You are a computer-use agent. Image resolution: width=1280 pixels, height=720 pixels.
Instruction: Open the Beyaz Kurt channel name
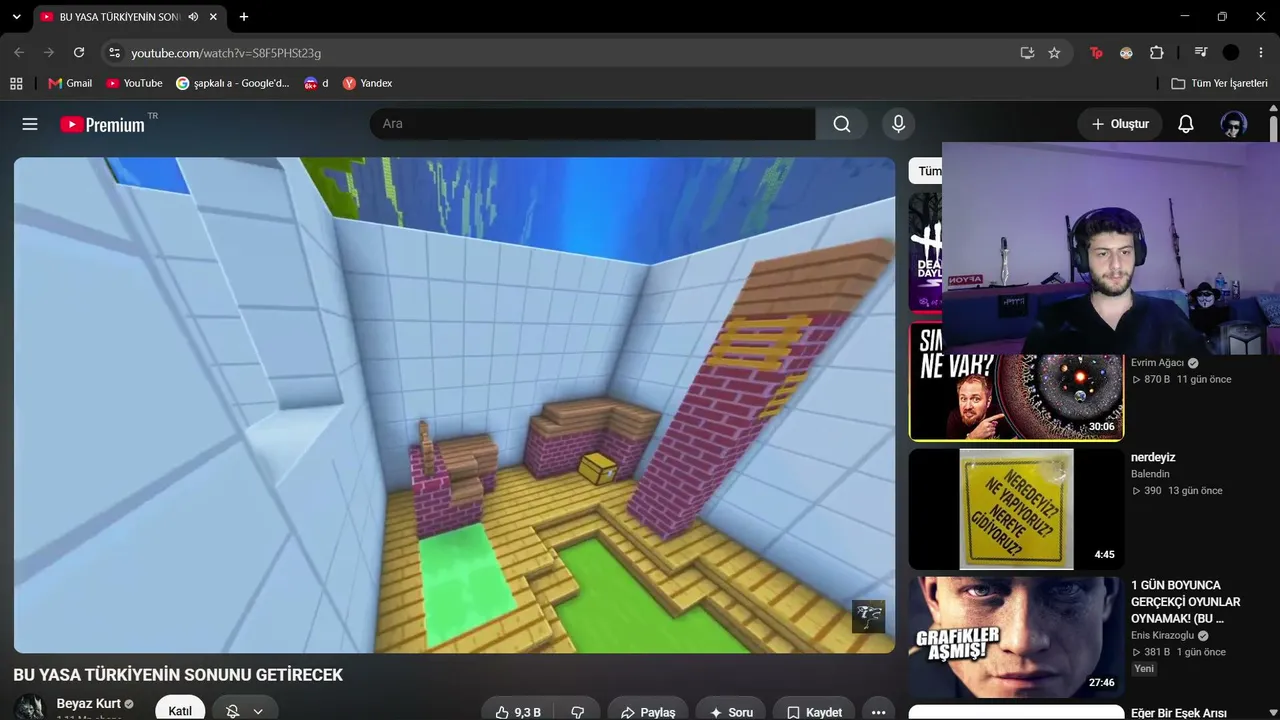(88, 703)
